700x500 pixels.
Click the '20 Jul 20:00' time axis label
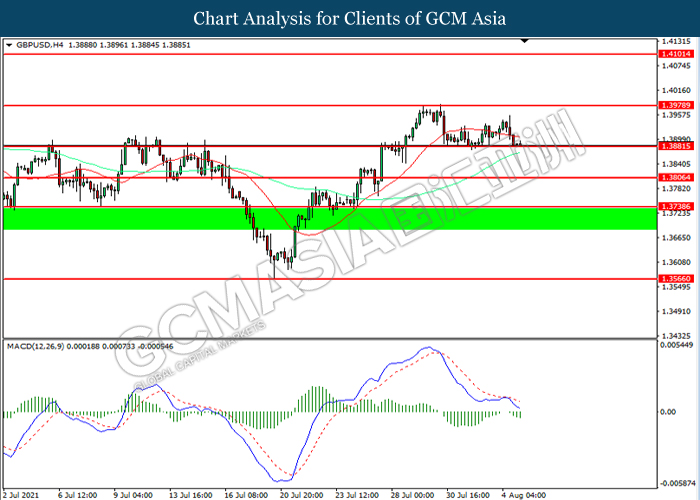click(x=301, y=495)
